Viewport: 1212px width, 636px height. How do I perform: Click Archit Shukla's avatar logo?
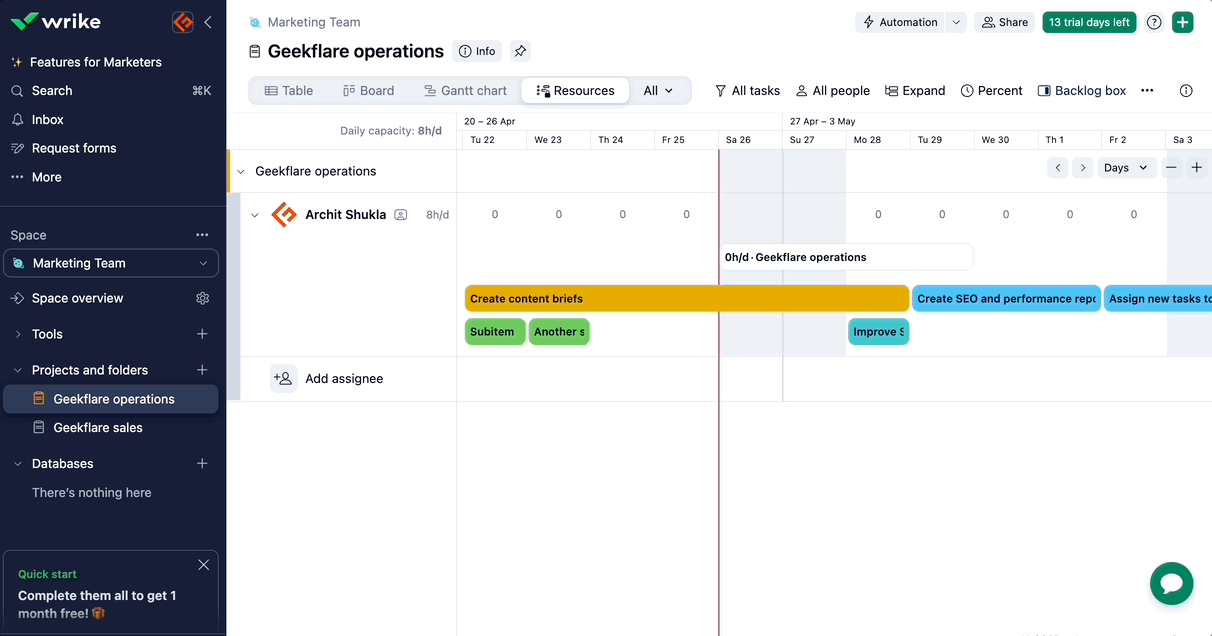[x=285, y=214]
